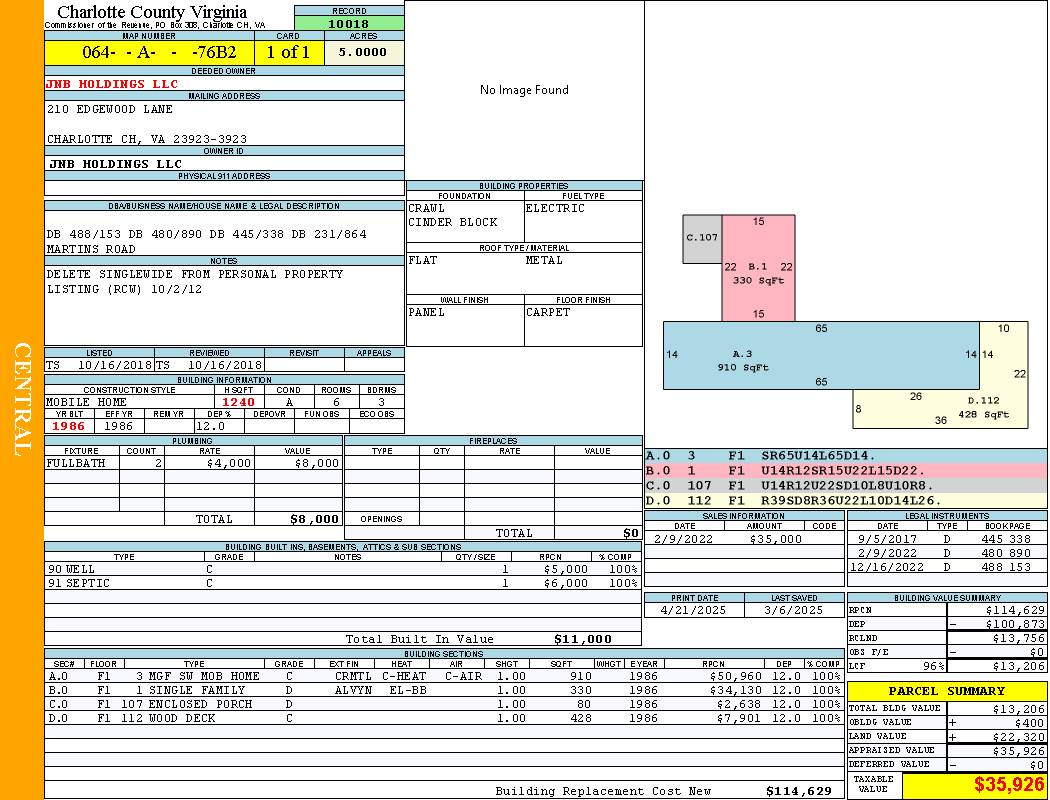
Task: Click the record number 10018 field
Action: (x=349, y=23)
